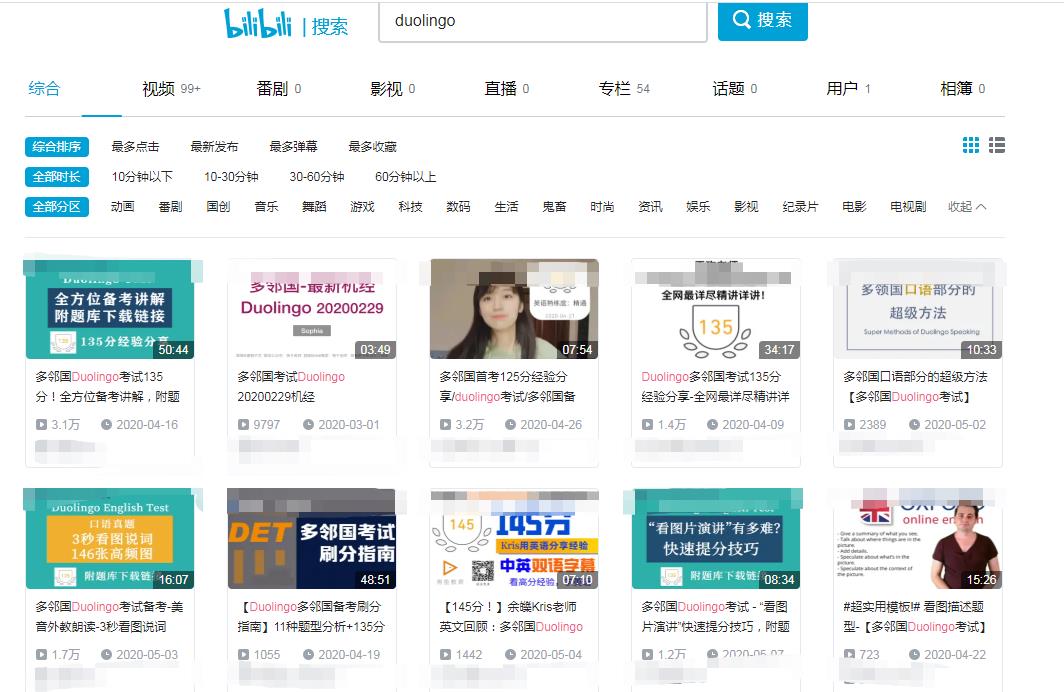Open title 多邻国考试Duolingo 20200229机经

point(291,387)
